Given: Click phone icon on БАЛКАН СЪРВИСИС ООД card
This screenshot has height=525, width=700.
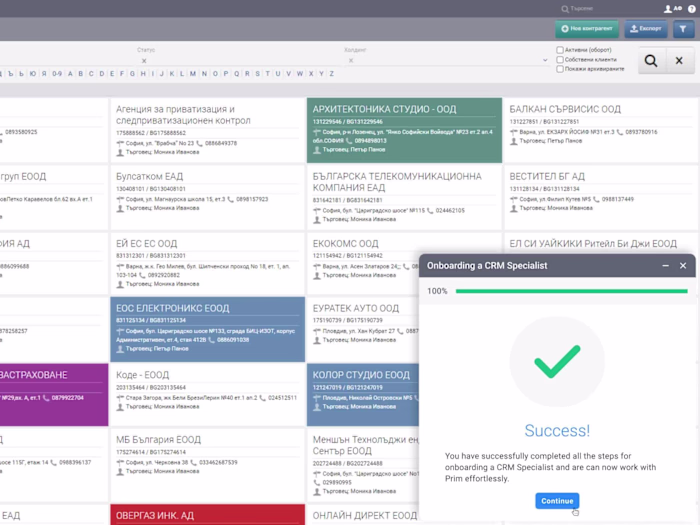Looking at the screenshot, I should (x=620, y=132).
